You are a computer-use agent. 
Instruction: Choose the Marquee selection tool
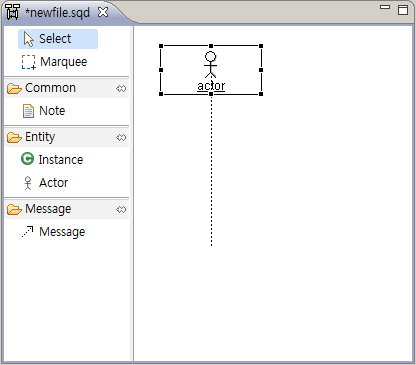[x=54, y=62]
